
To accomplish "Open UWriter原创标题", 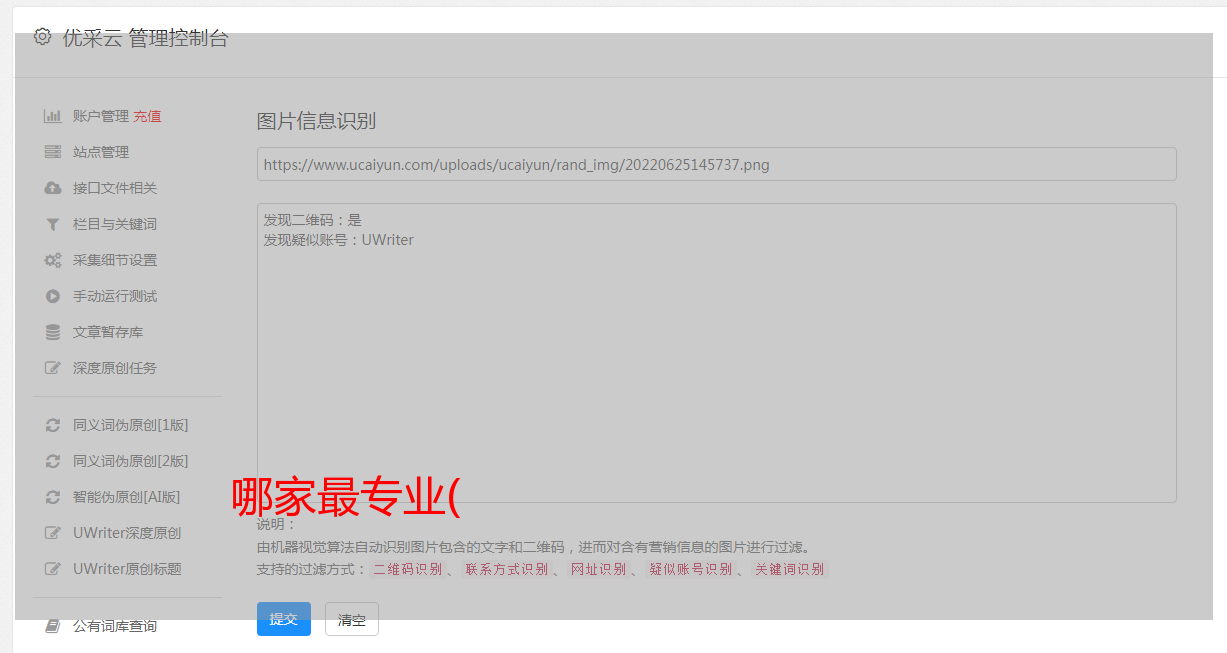I will pyautogui.click(x=127, y=569).
